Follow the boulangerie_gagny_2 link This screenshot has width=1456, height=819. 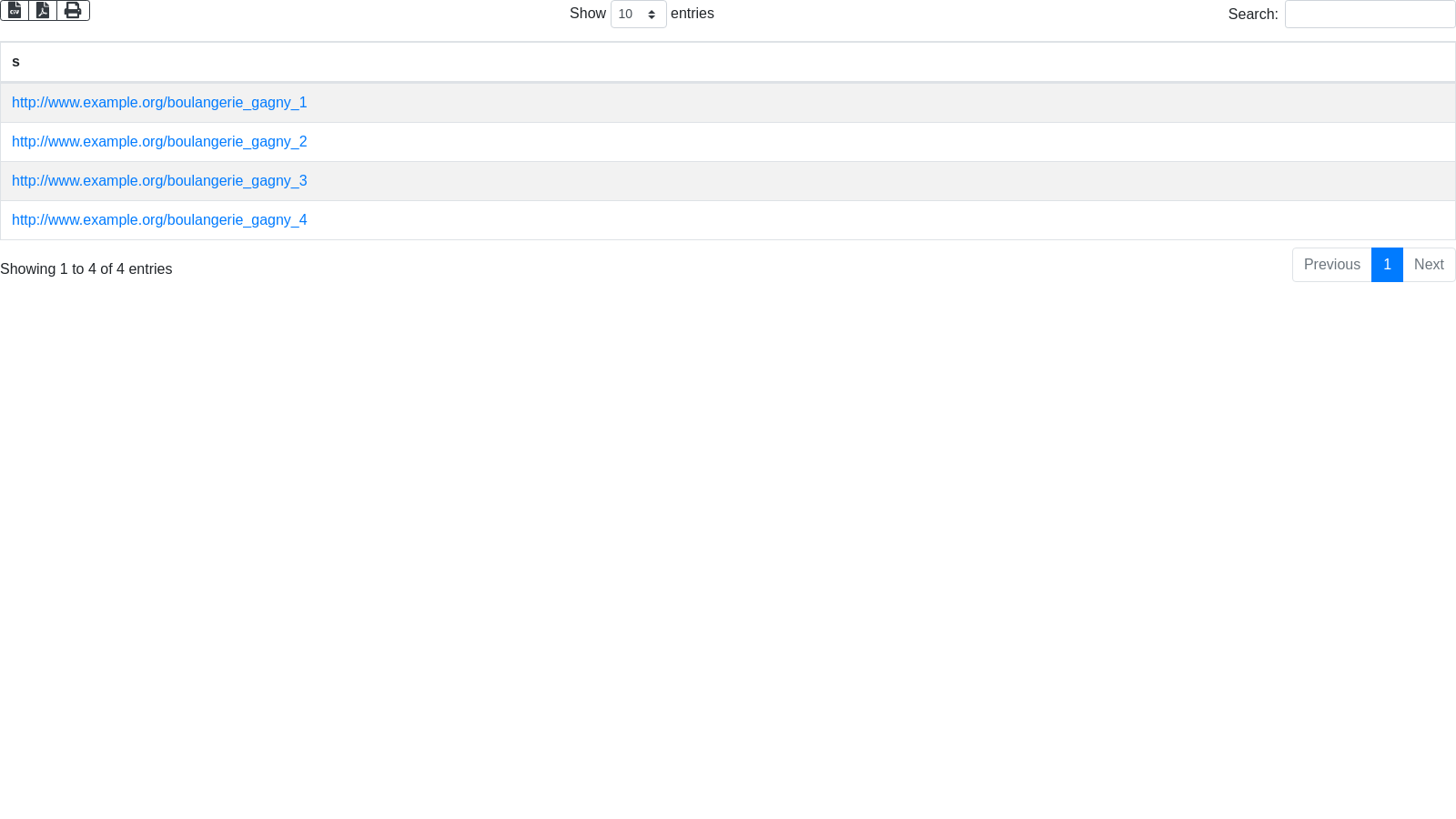pyautogui.click(x=159, y=142)
